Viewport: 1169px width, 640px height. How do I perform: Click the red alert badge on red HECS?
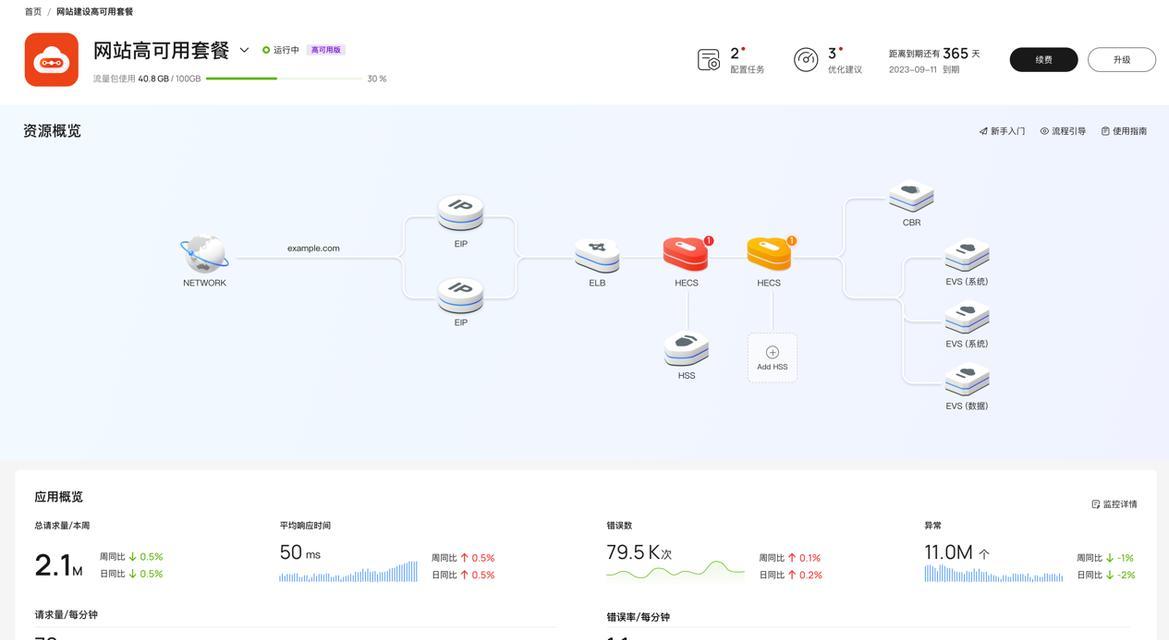pos(708,241)
